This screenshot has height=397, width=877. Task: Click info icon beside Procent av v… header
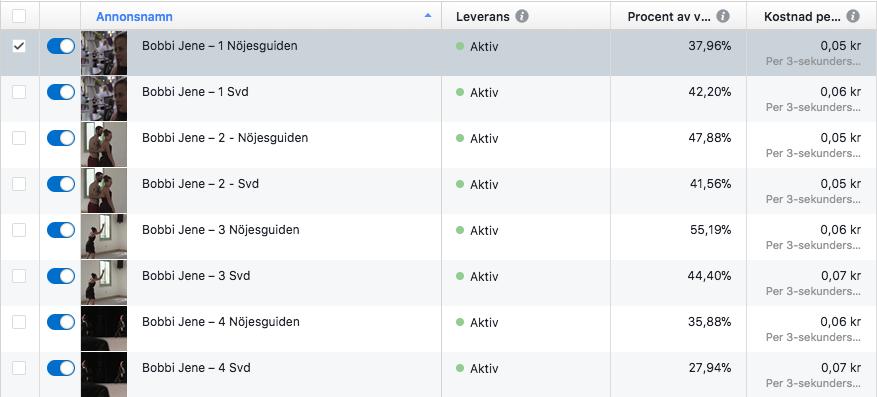point(723,16)
